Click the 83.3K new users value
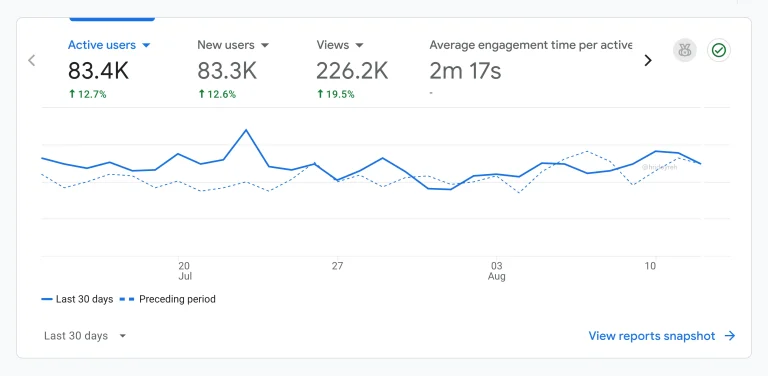The image size is (768, 376). point(227,71)
